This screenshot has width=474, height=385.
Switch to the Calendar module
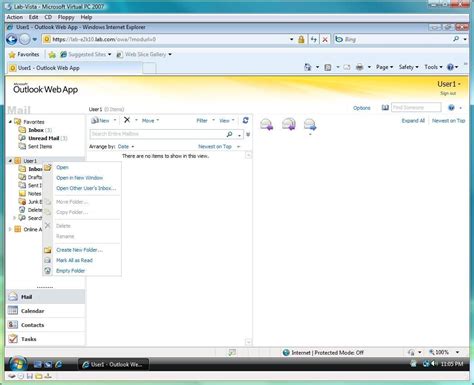pyautogui.click(x=46, y=311)
